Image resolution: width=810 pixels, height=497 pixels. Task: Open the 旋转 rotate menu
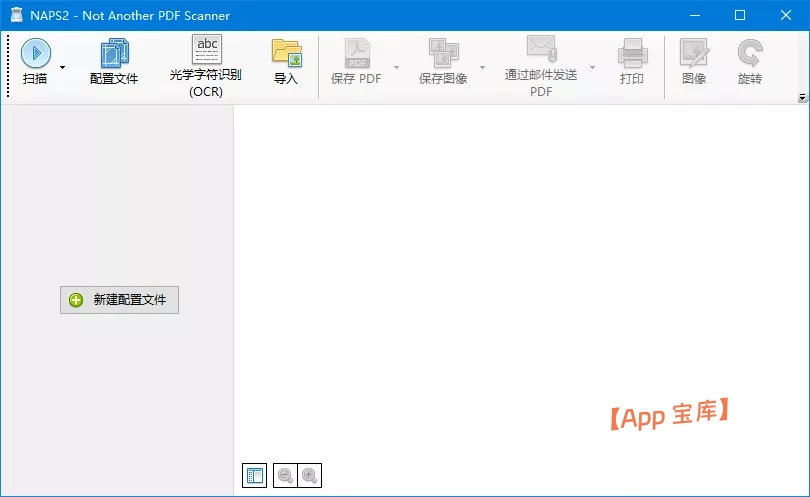[x=750, y=61]
